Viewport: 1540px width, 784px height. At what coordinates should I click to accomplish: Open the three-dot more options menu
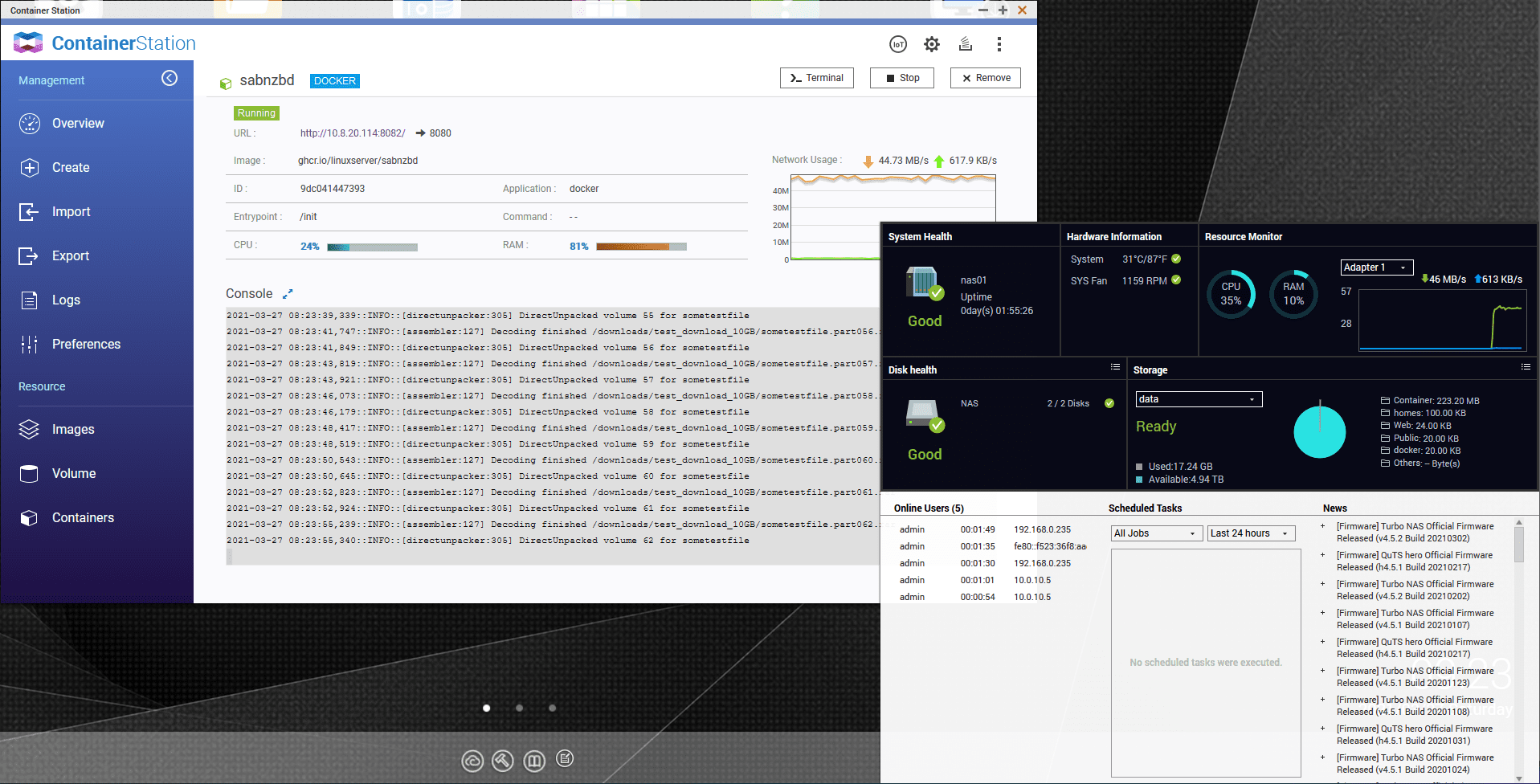[x=999, y=44]
